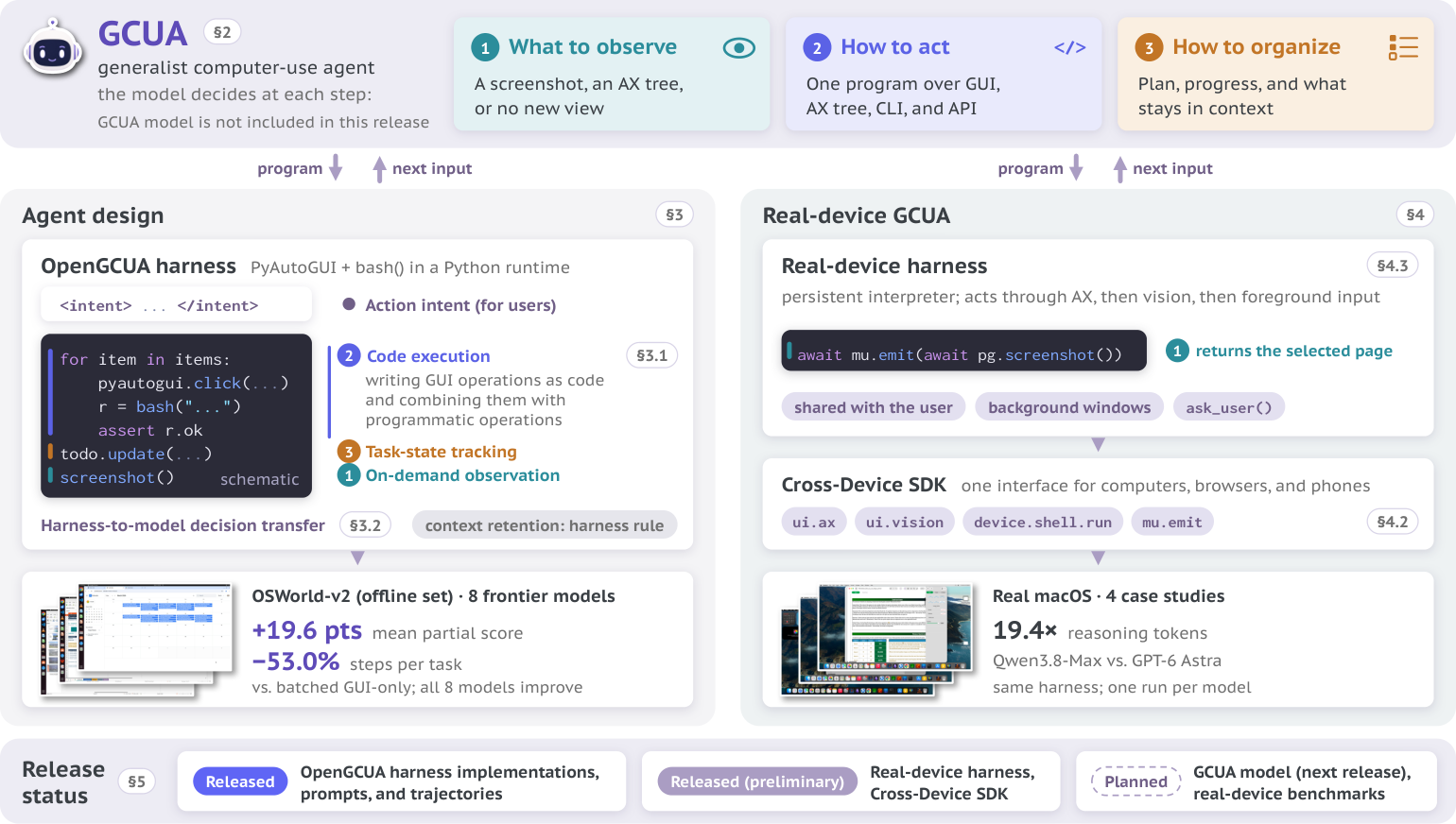Click 'Harness-to-model decision transfer' text

[182, 525]
